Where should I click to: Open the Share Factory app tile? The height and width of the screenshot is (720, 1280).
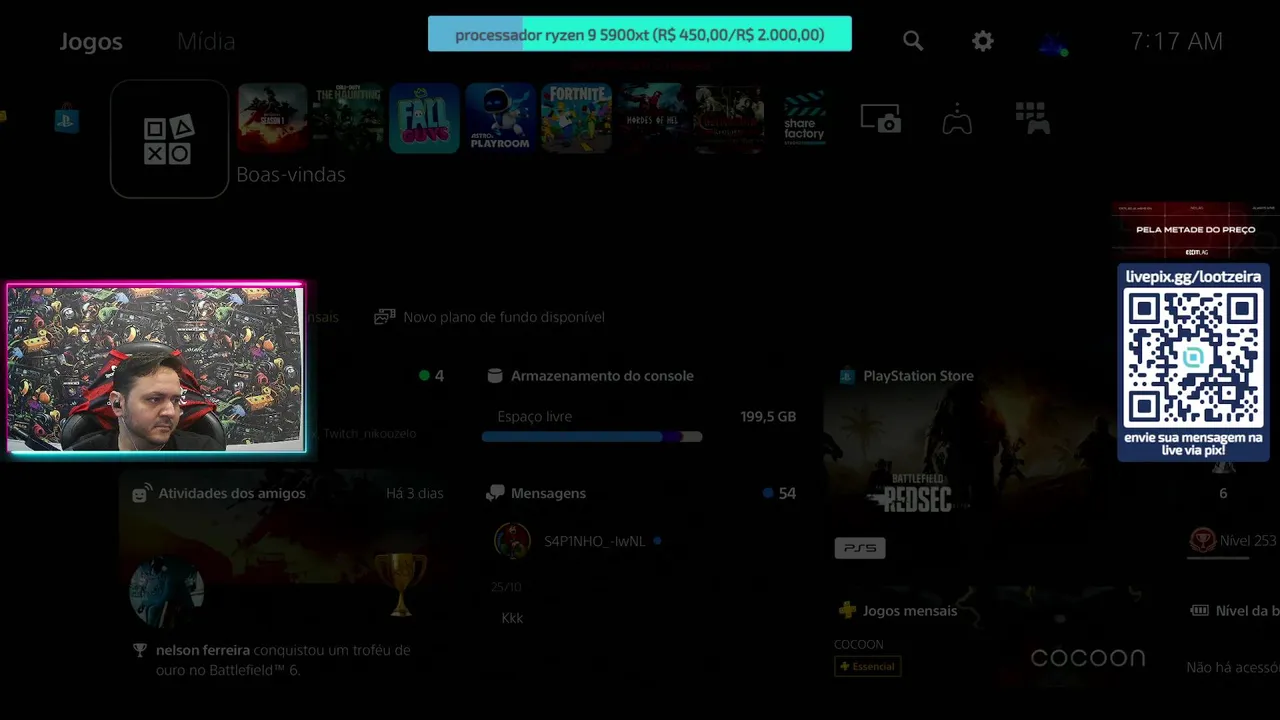tap(804, 118)
